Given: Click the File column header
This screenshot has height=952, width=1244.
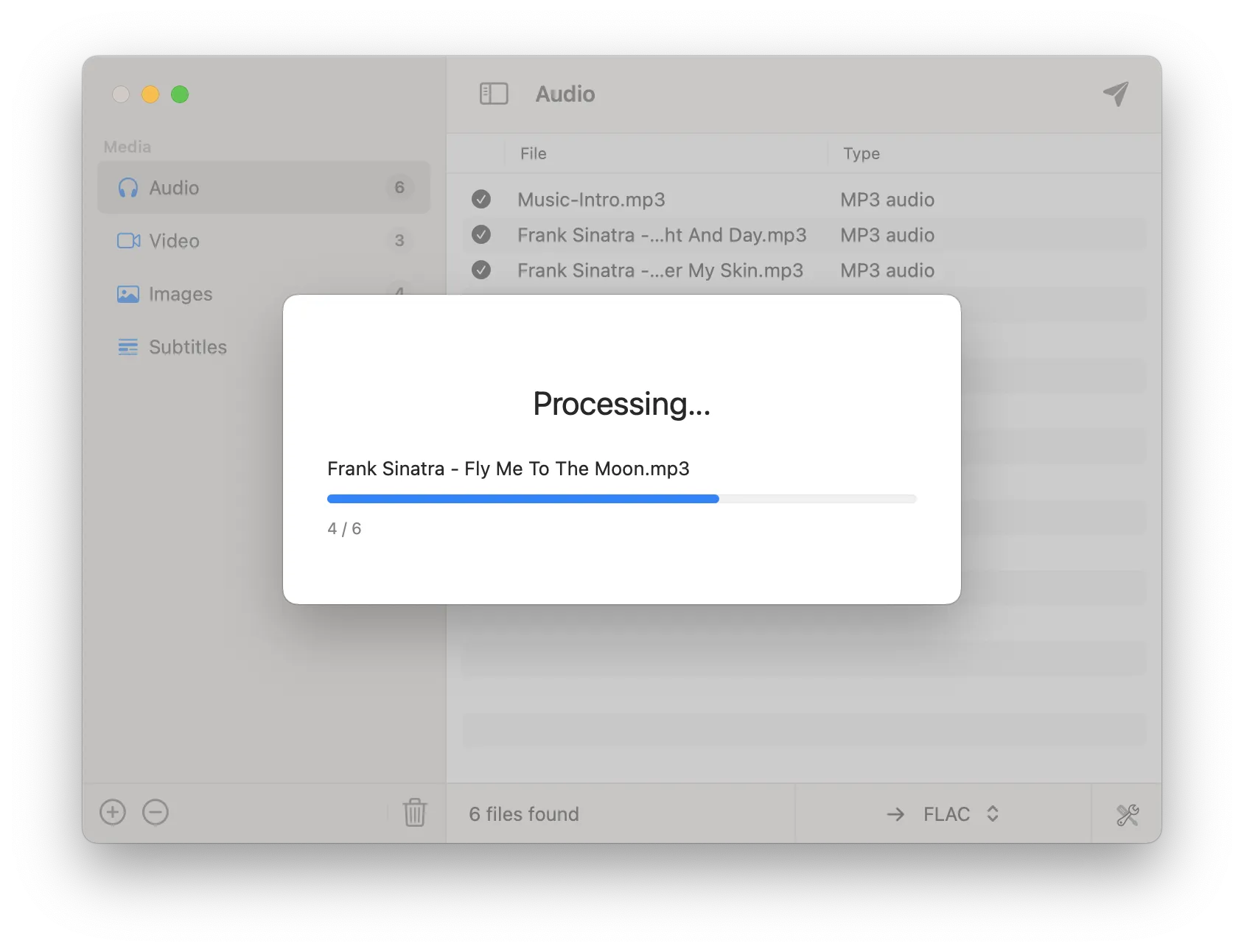Looking at the screenshot, I should [534, 154].
